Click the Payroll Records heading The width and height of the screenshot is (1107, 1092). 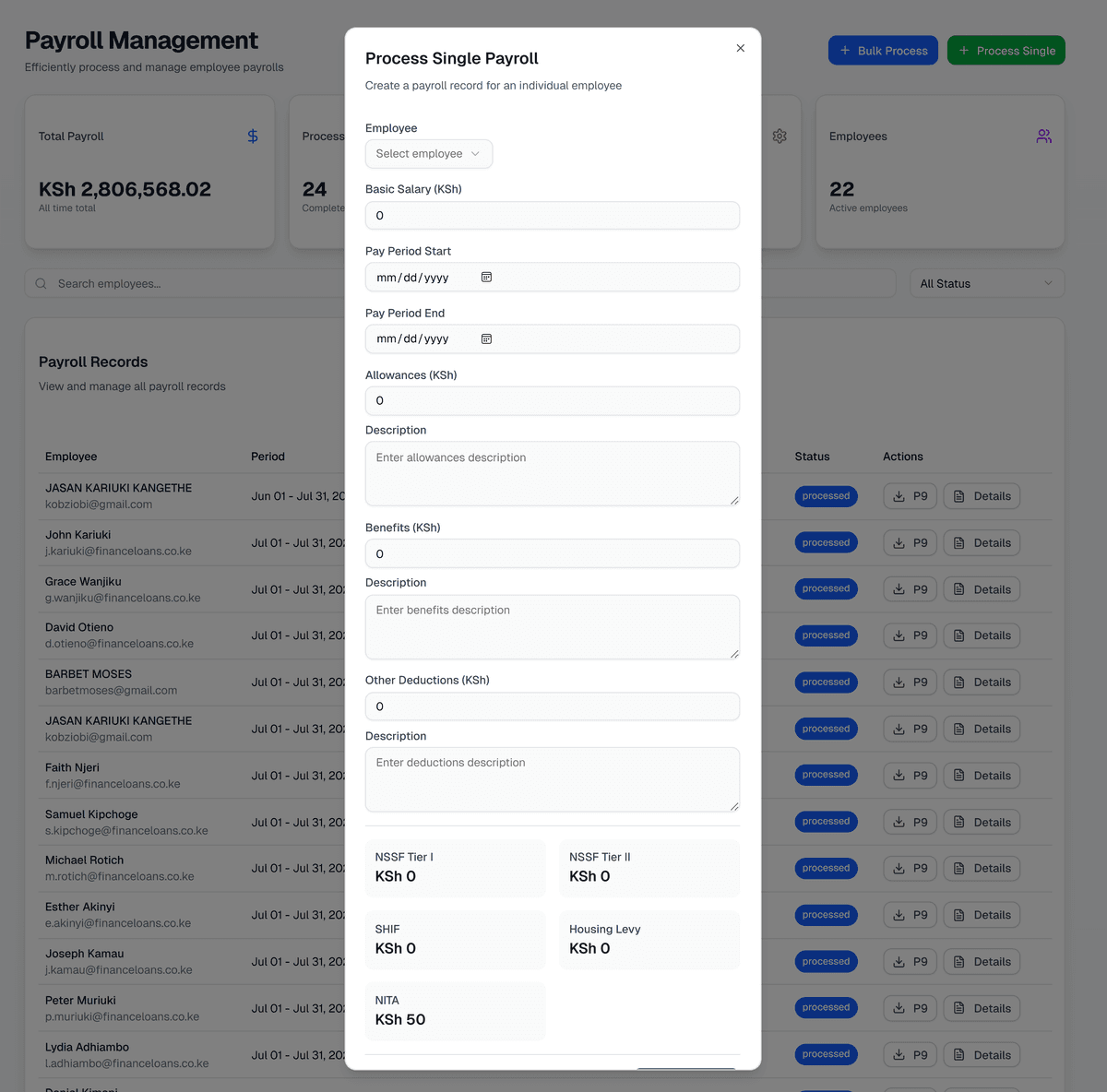point(93,362)
